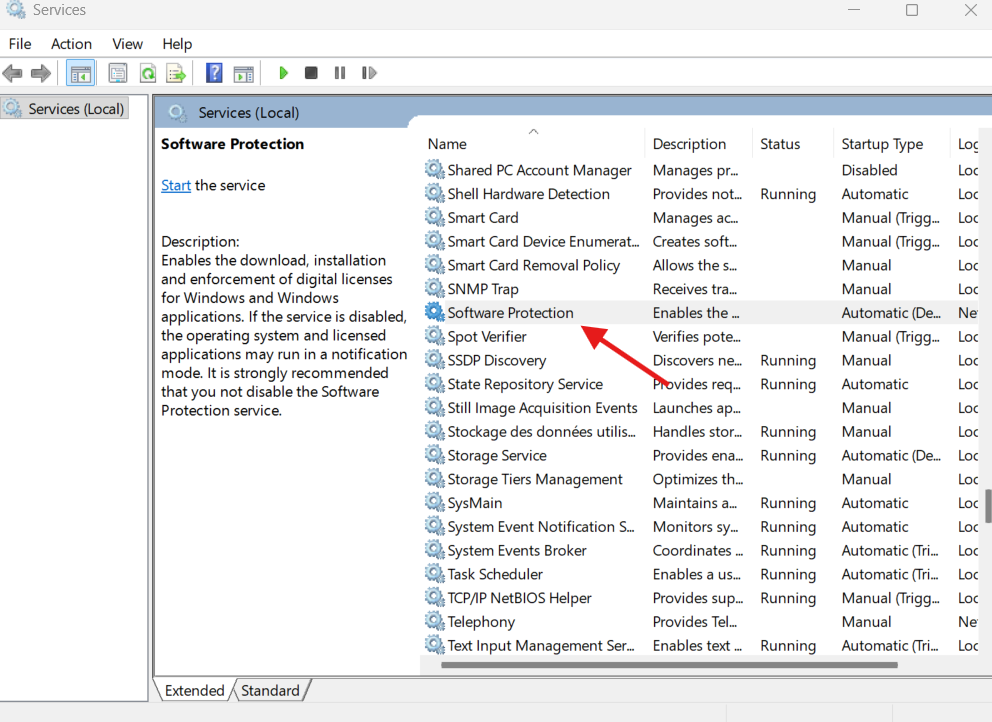Open the Action menu

[71, 44]
